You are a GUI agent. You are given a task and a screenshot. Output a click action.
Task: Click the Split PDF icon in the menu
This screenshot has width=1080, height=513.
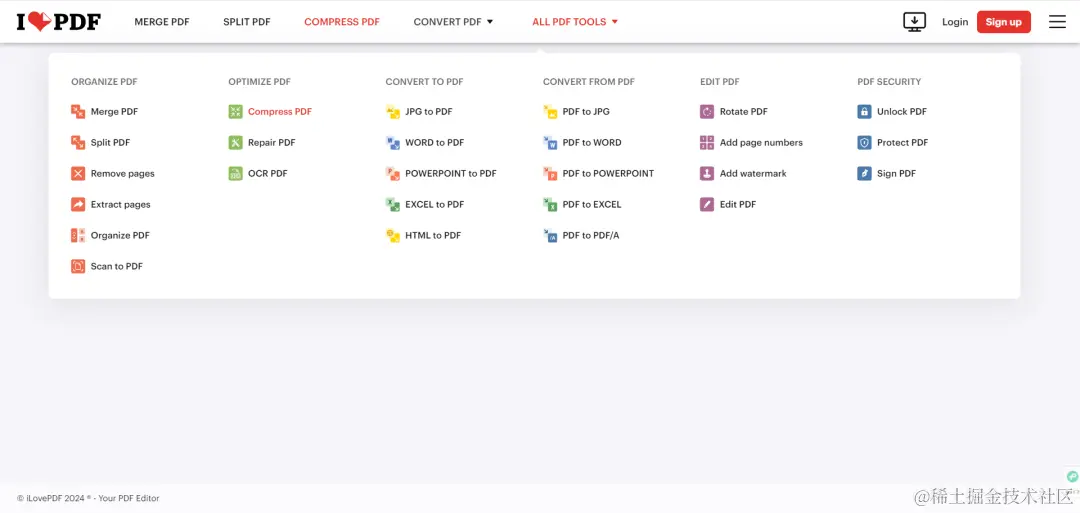(x=78, y=143)
